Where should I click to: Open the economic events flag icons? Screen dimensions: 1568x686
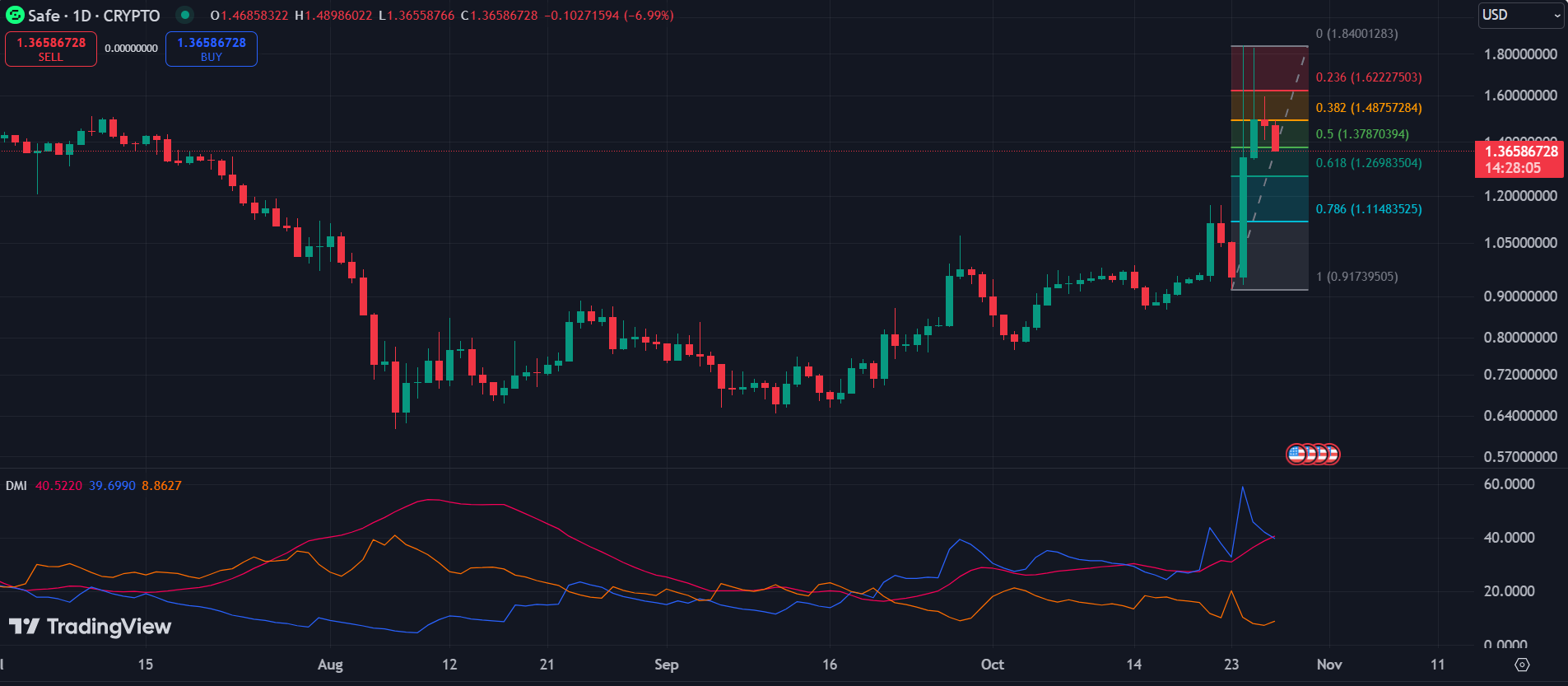[x=1313, y=454]
